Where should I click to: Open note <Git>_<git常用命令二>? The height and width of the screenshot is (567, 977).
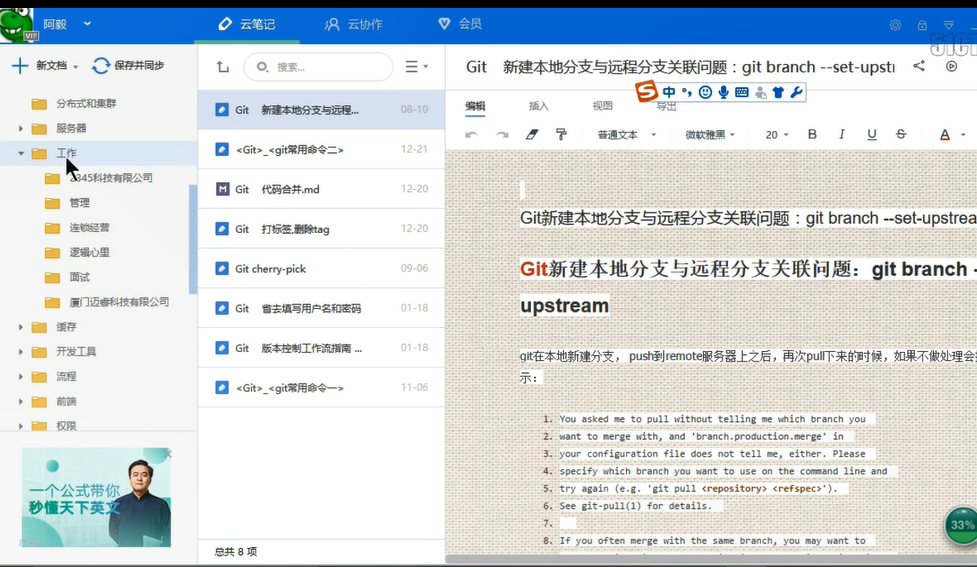click(321, 150)
